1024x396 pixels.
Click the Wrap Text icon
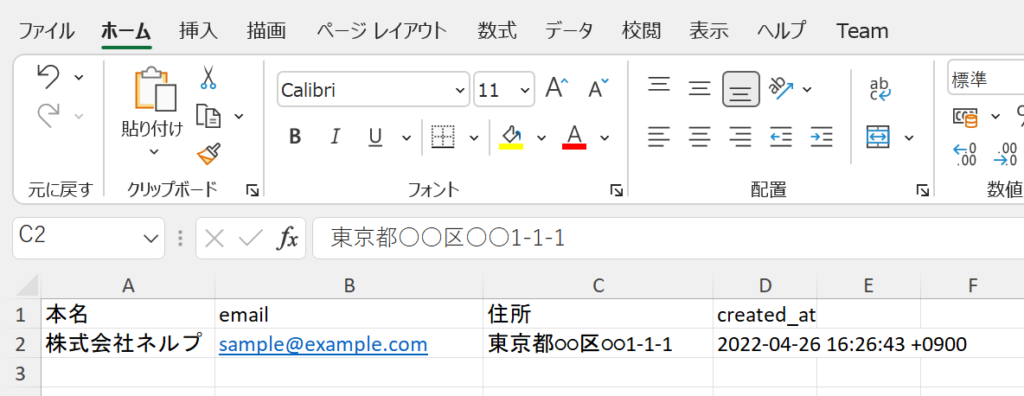tap(880, 89)
